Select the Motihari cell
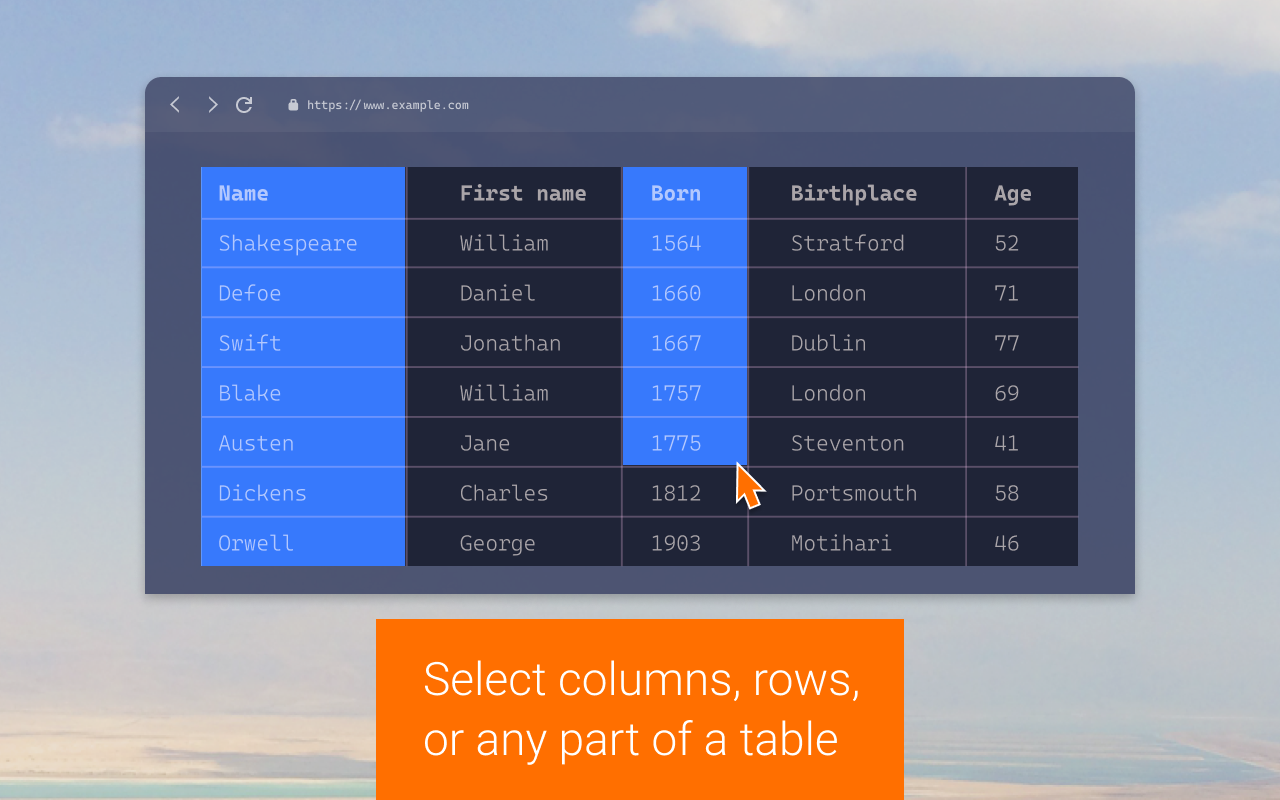 click(x=857, y=543)
